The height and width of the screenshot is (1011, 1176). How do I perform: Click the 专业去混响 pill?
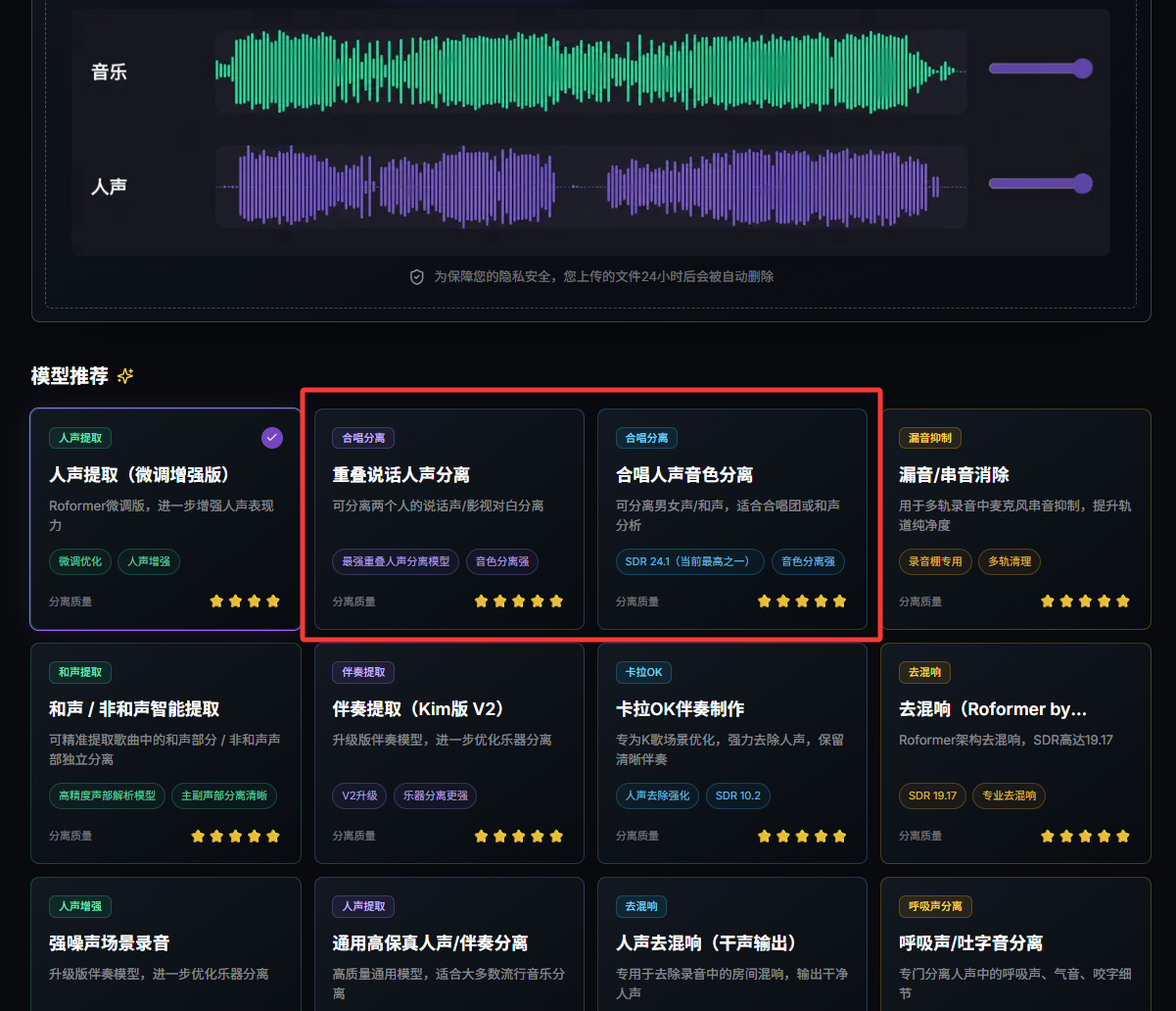(x=1009, y=795)
